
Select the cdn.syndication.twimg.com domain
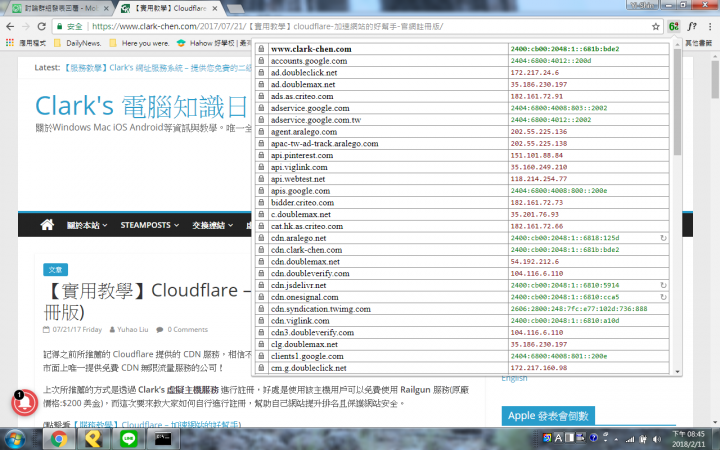[x=321, y=309]
